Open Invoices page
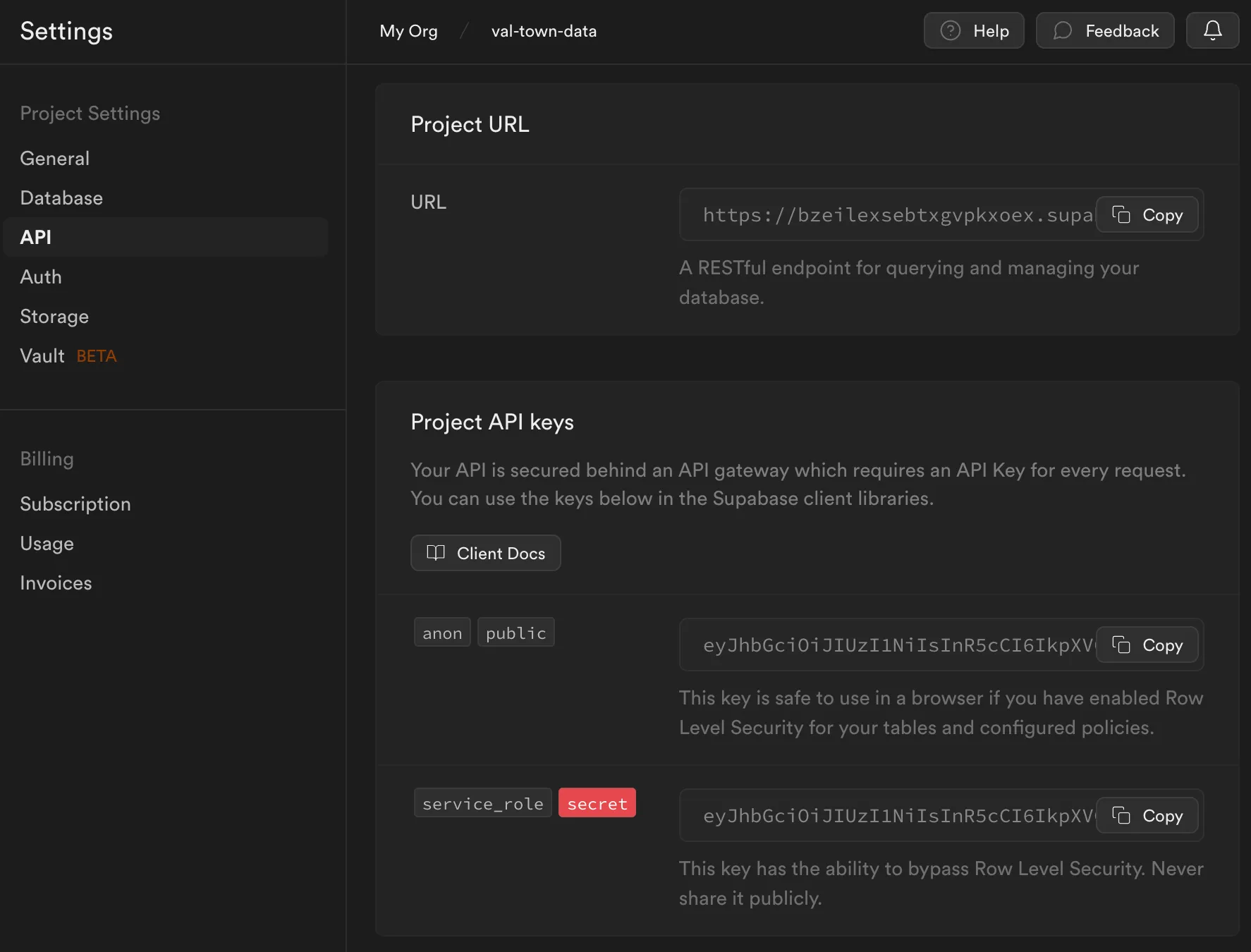 tap(56, 582)
